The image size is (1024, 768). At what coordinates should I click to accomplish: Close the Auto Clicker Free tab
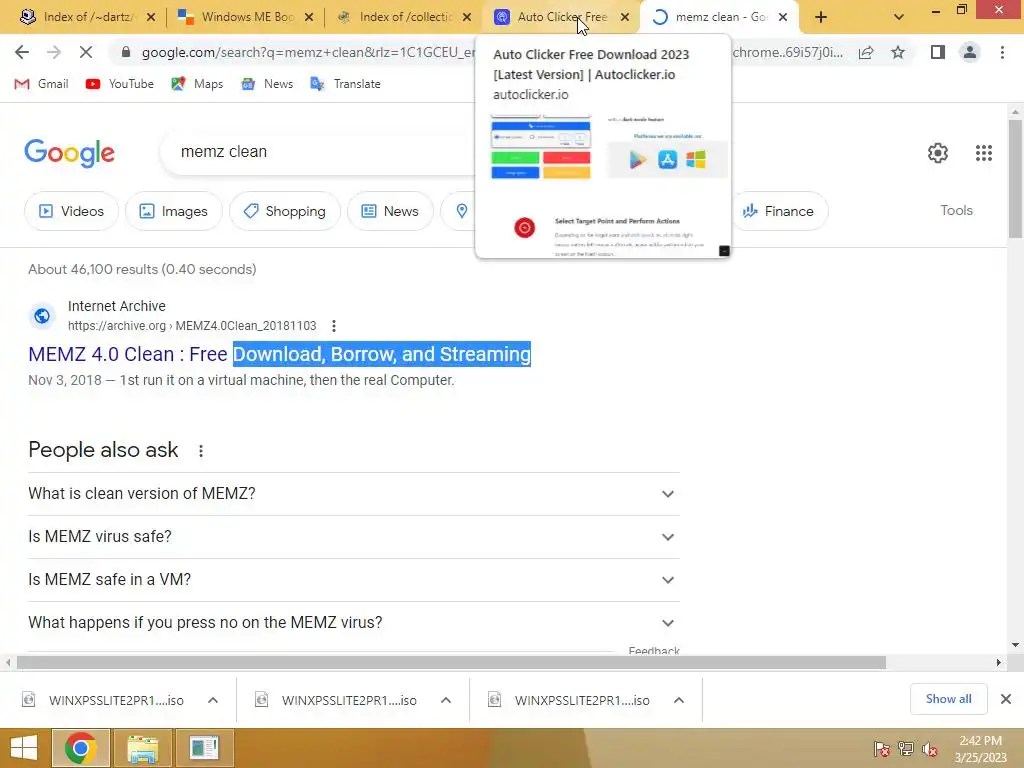point(625,17)
